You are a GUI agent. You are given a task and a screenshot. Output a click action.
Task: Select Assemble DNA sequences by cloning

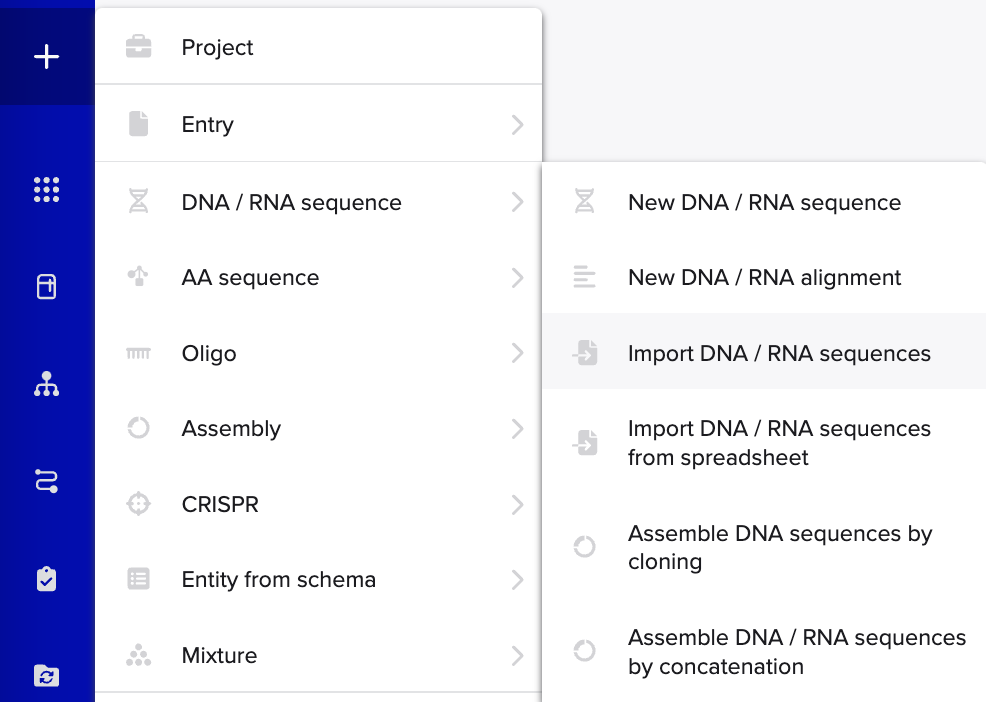pos(764,547)
